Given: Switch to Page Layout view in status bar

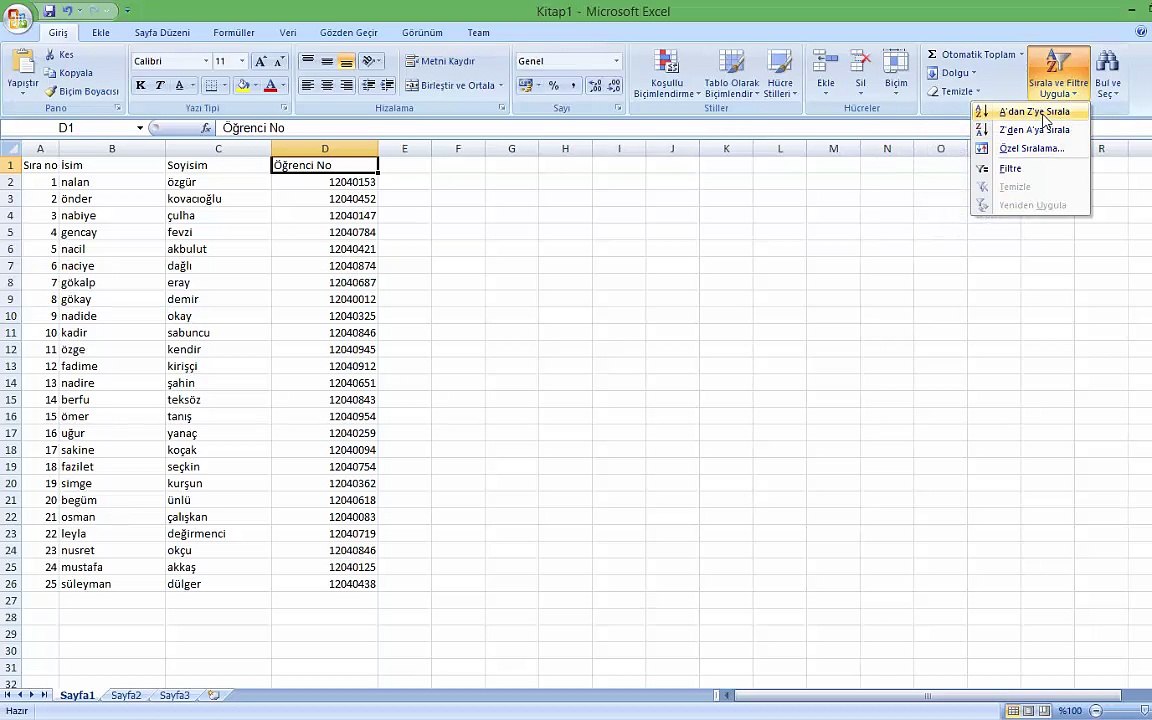Looking at the screenshot, I should (1029, 710).
